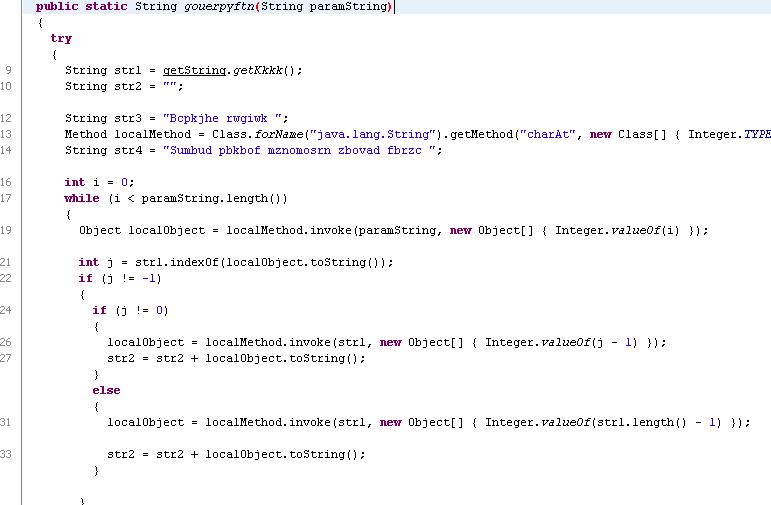Click Integer.TYPE at end of line 13

pyautogui.click(x=729, y=134)
